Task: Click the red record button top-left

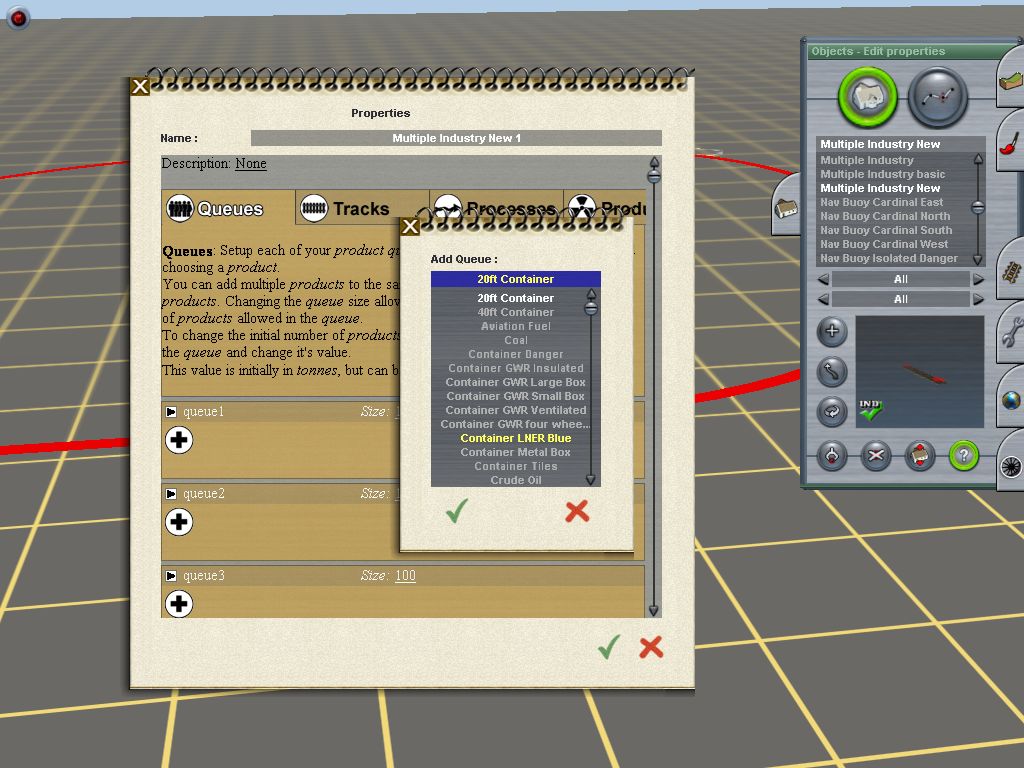Action: pyautogui.click(x=18, y=17)
